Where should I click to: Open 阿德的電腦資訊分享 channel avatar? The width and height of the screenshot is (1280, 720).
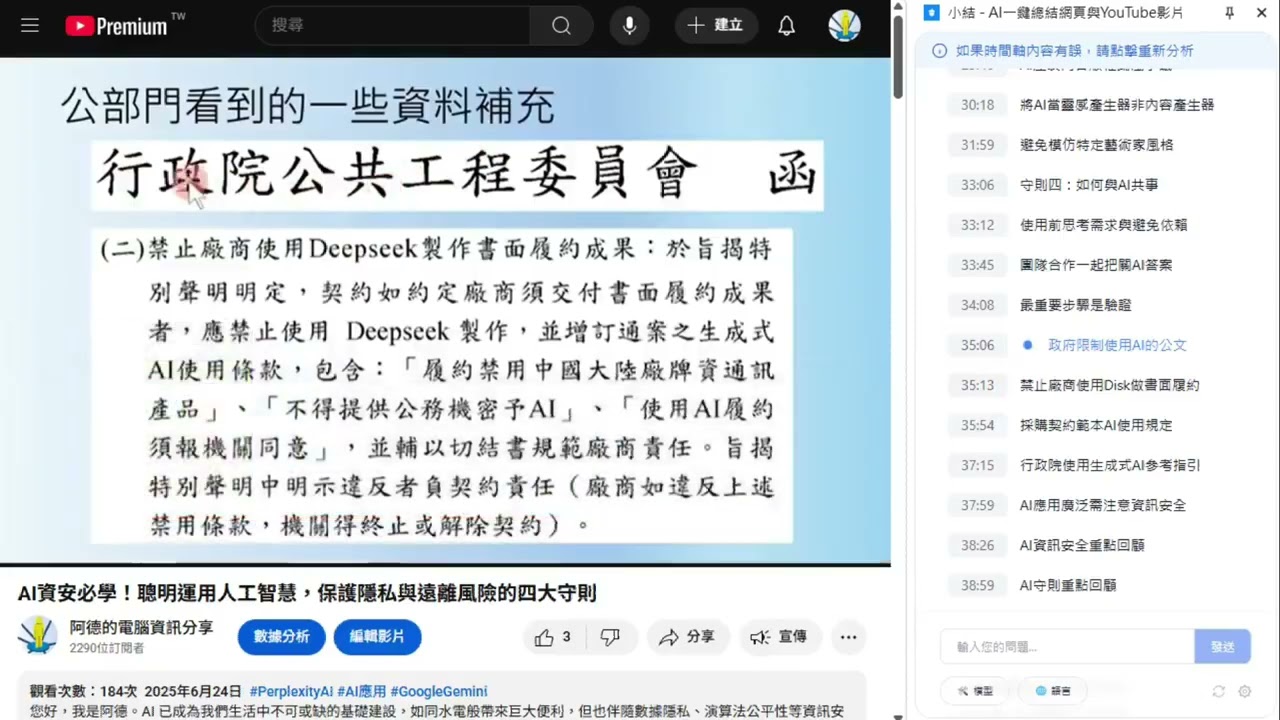38,636
